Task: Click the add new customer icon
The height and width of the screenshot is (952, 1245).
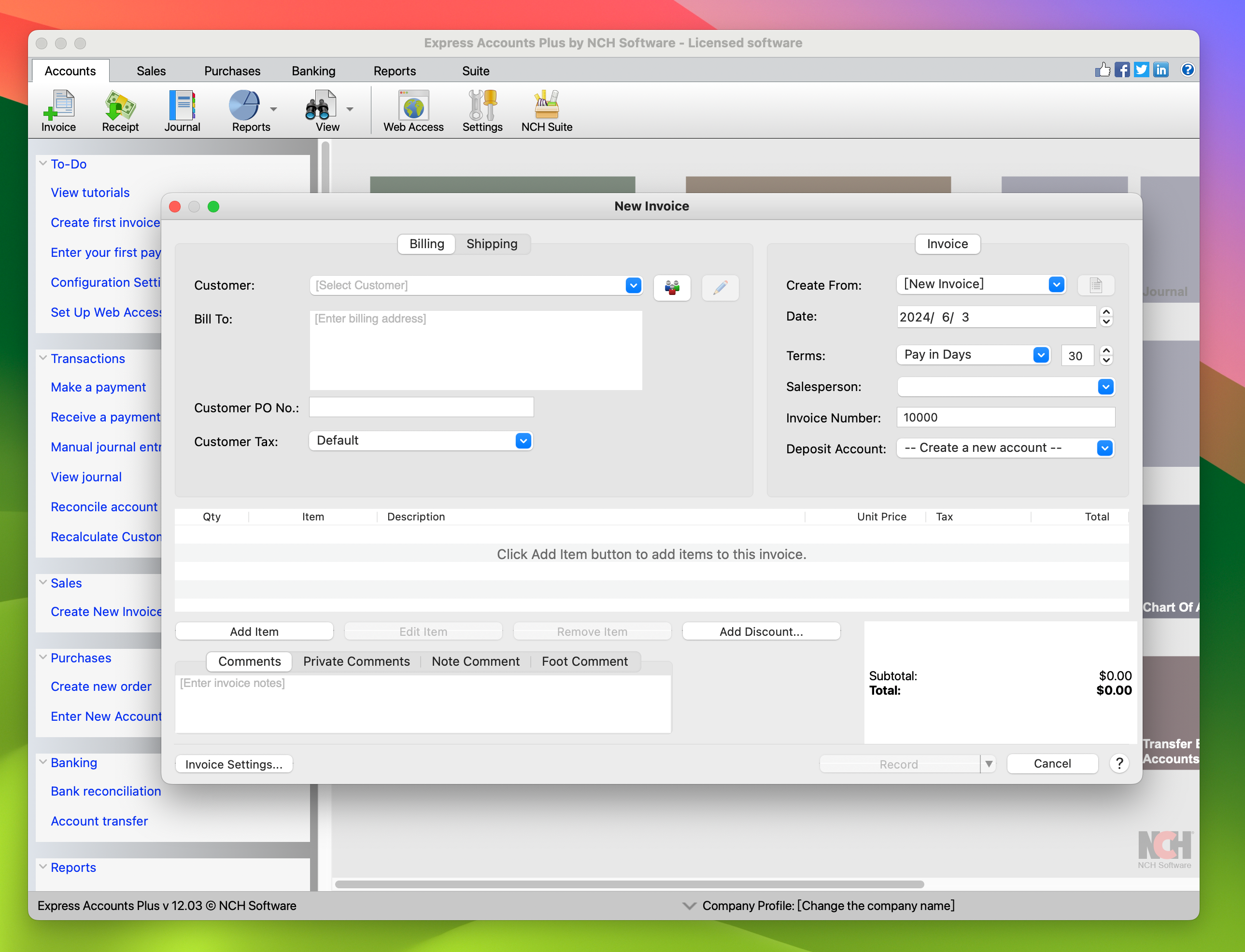Action: click(x=671, y=286)
